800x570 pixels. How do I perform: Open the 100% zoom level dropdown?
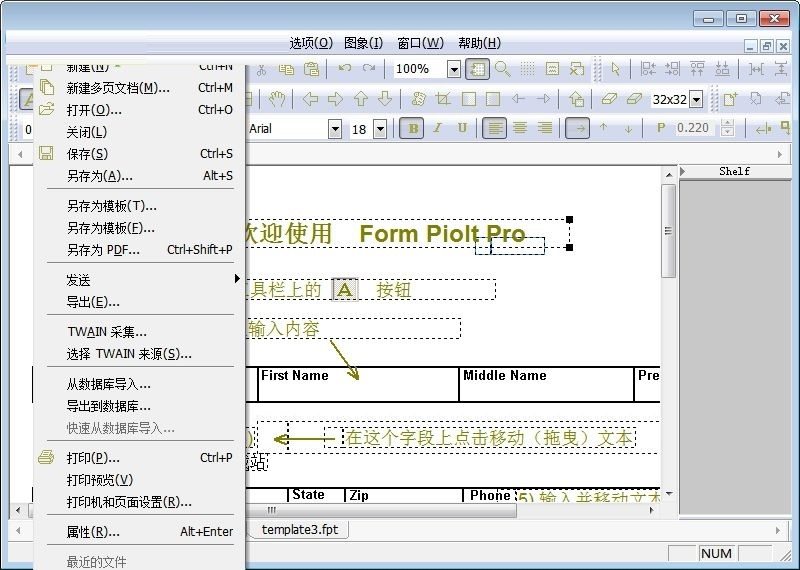coord(453,69)
